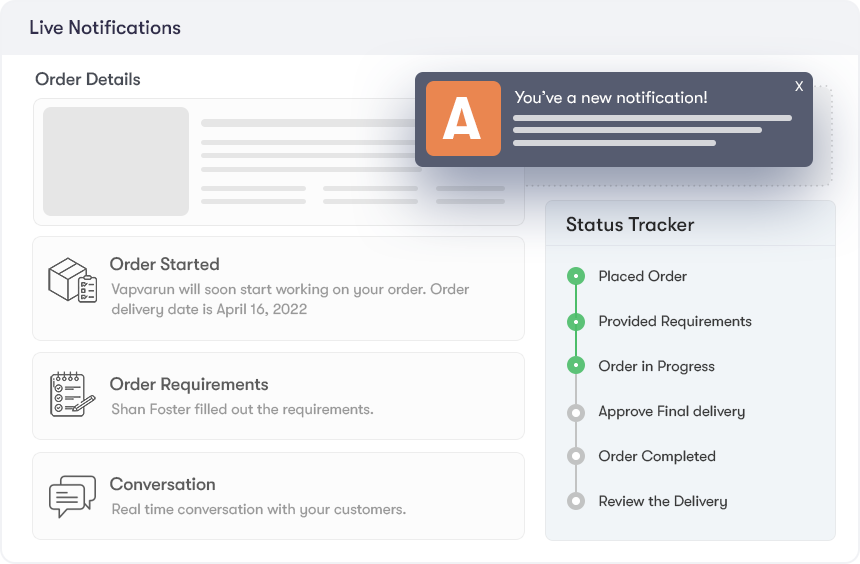Viewport: 860px width, 564px height.
Task: Click the "Vapvarun will soon start working" description
Action: [x=290, y=299]
